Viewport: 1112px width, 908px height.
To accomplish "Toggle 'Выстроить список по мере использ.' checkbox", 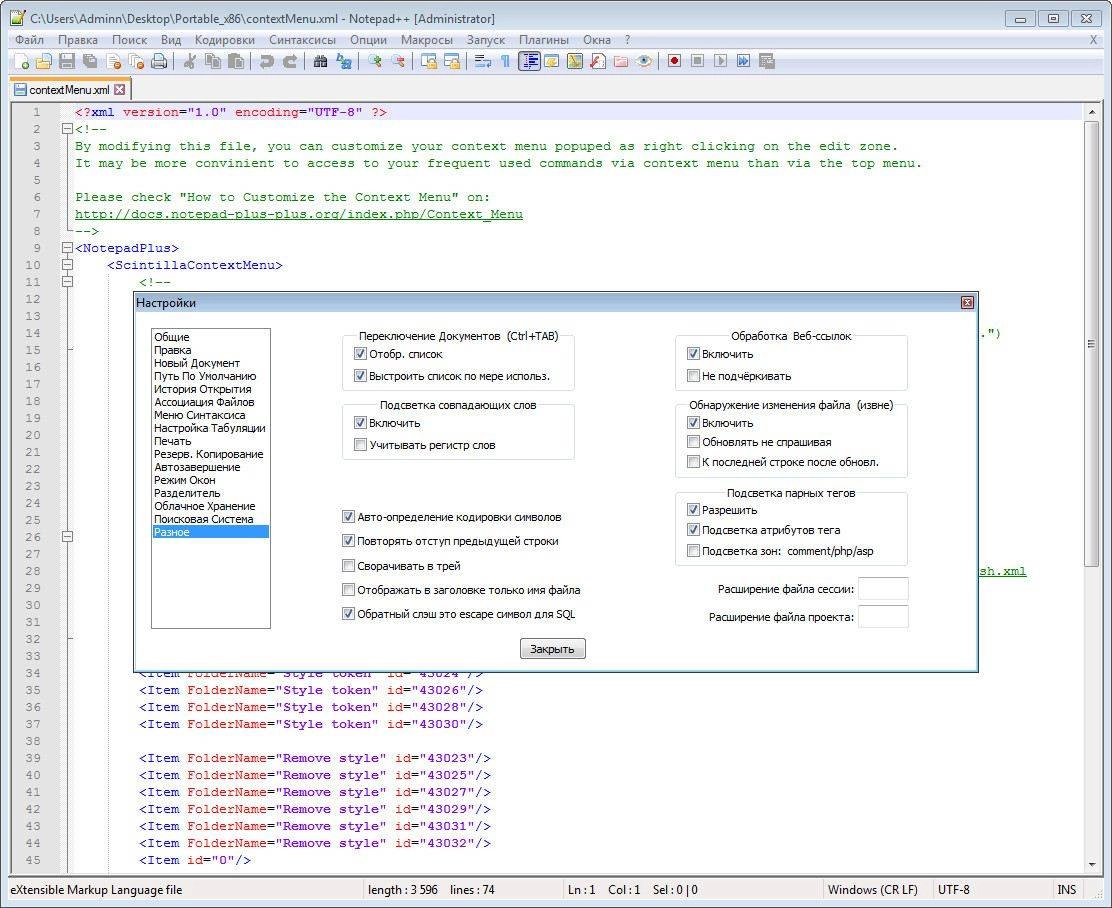I will click(360, 376).
